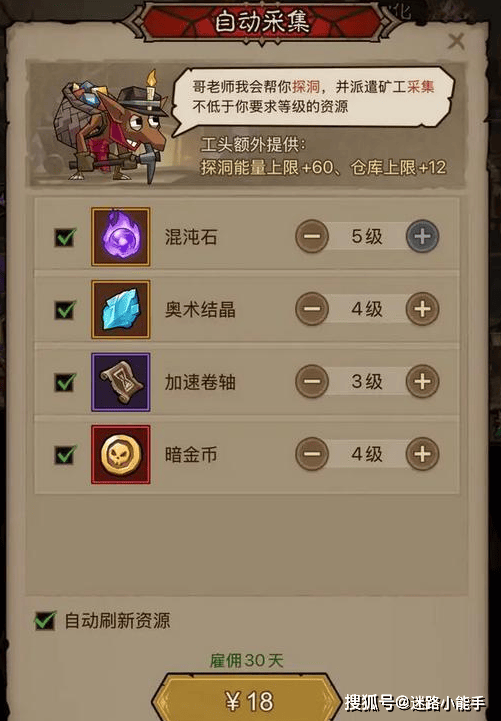Click the purple 混沌石 chaos stone icon

pyautogui.click(x=121, y=237)
